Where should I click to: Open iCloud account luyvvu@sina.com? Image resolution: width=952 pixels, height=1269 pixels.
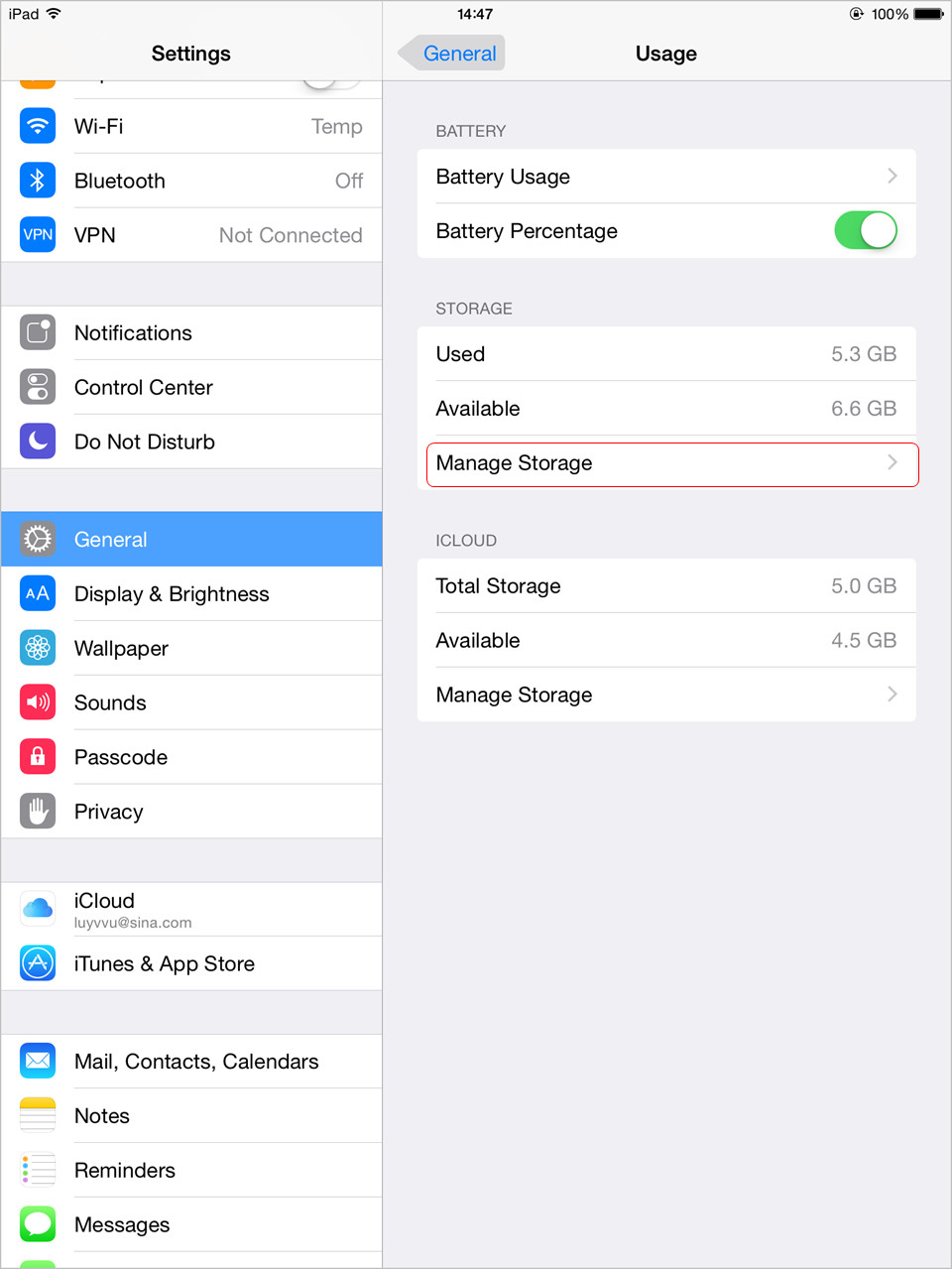click(x=191, y=909)
